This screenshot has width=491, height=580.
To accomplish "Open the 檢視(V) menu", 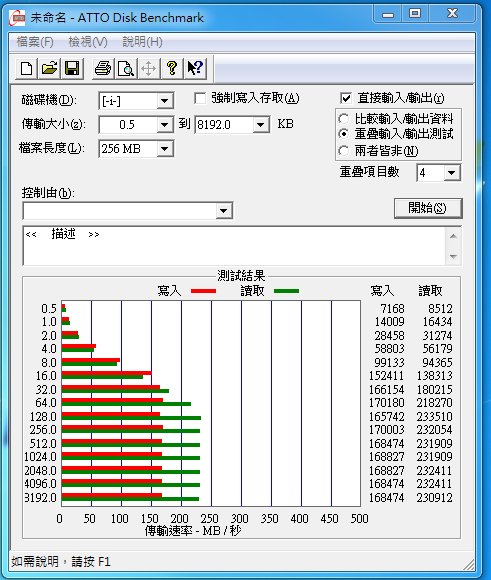I will [88, 42].
